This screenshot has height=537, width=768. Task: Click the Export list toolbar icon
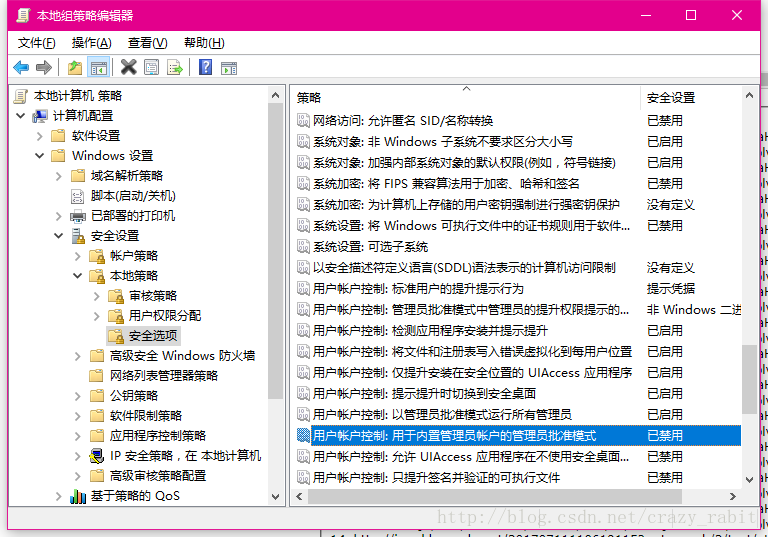(175, 67)
